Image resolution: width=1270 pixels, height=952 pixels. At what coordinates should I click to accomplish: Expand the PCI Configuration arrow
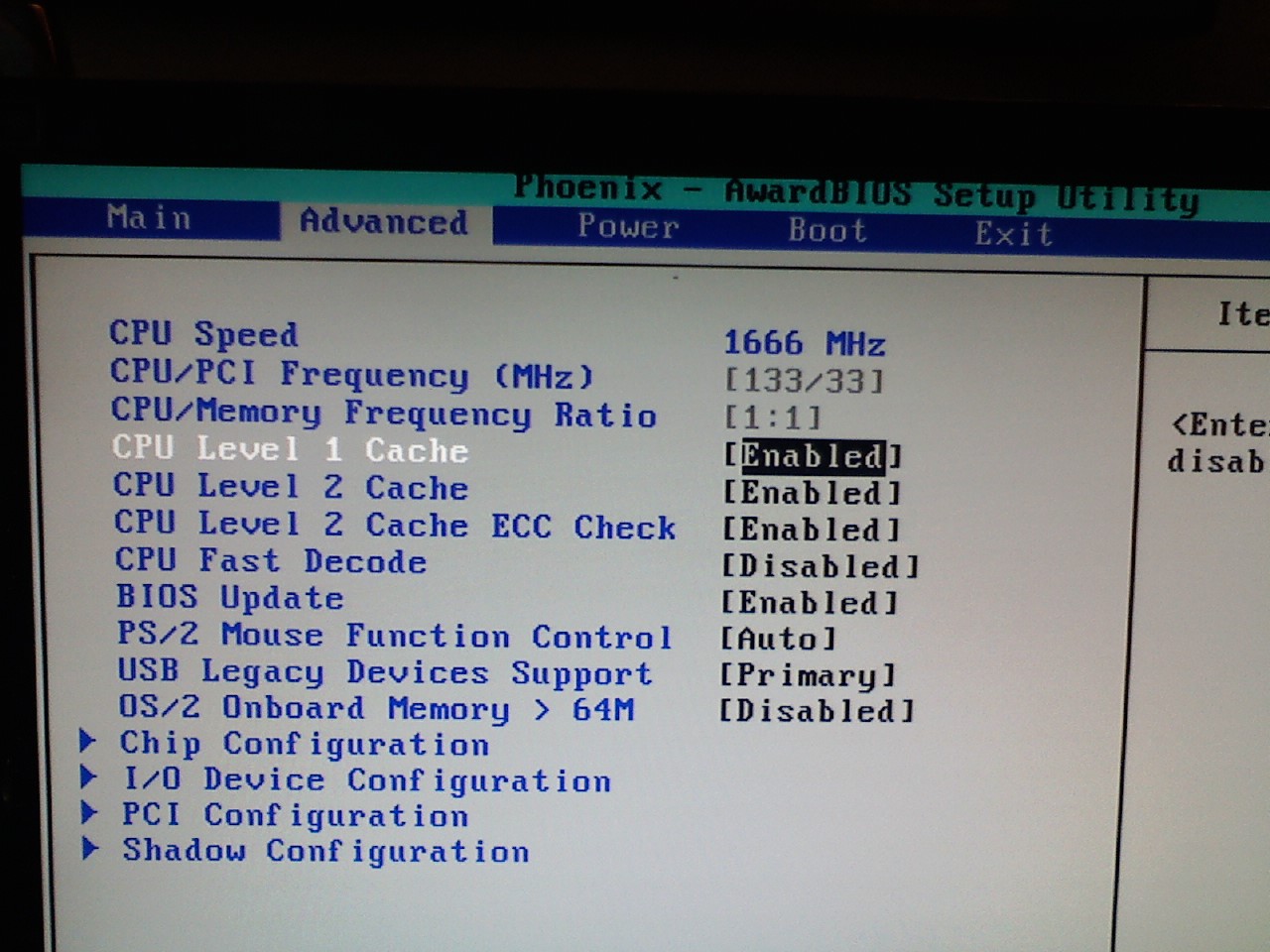(x=90, y=812)
